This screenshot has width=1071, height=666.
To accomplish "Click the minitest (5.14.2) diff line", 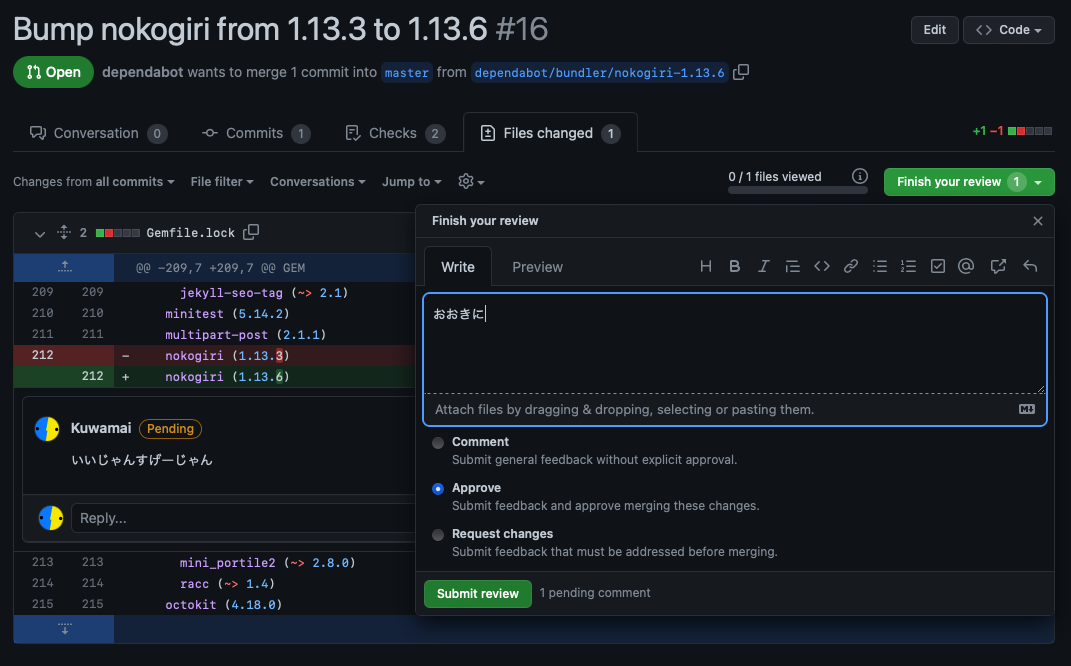I will tap(214, 314).
